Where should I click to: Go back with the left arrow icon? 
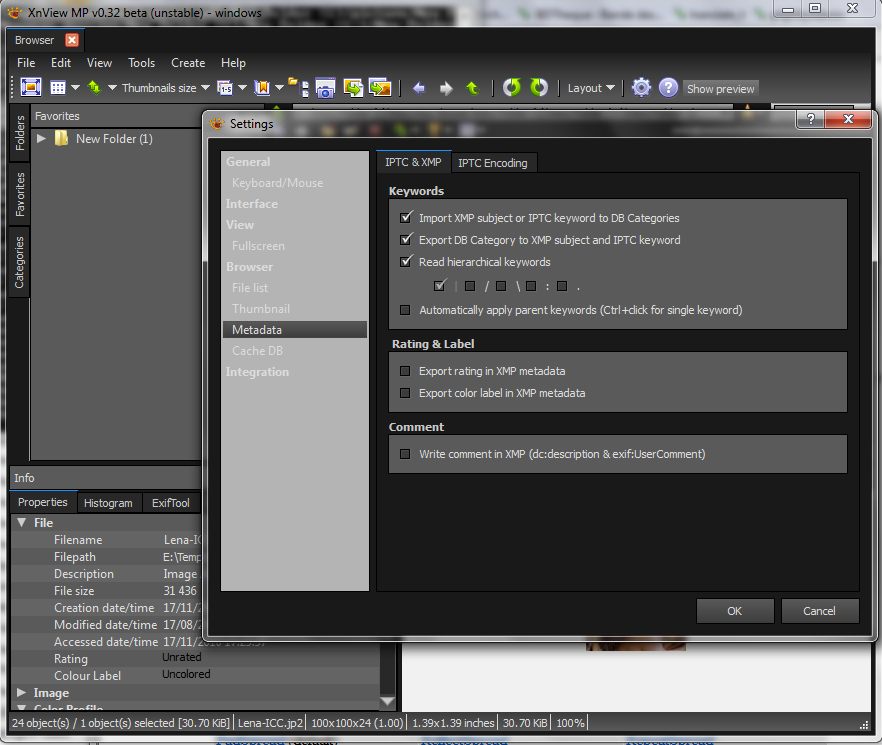pos(418,88)
